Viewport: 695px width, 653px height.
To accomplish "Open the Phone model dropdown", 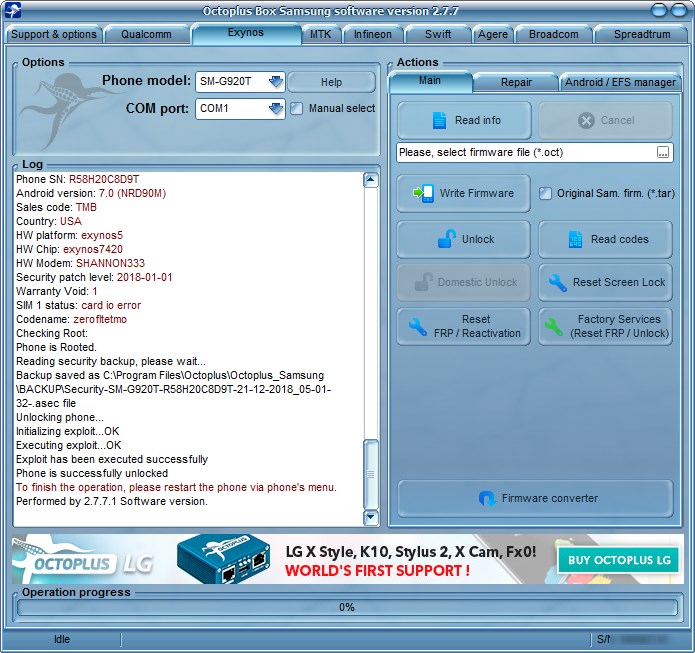I will [276, 82].
